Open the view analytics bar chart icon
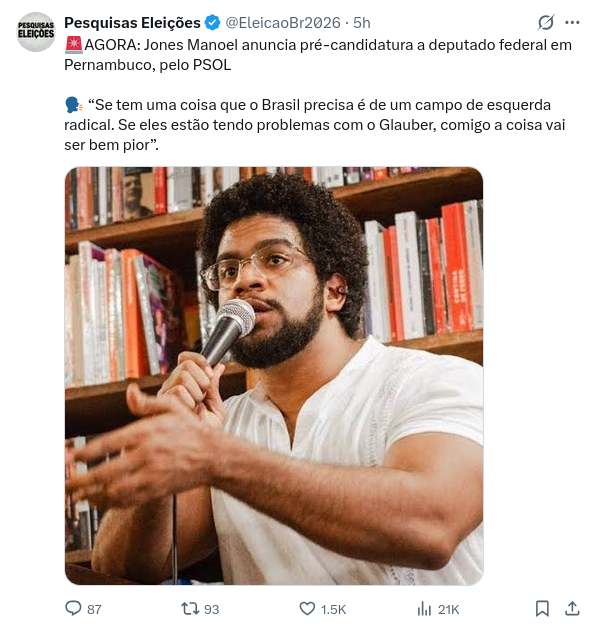598x630 pixels. point(424,608)
